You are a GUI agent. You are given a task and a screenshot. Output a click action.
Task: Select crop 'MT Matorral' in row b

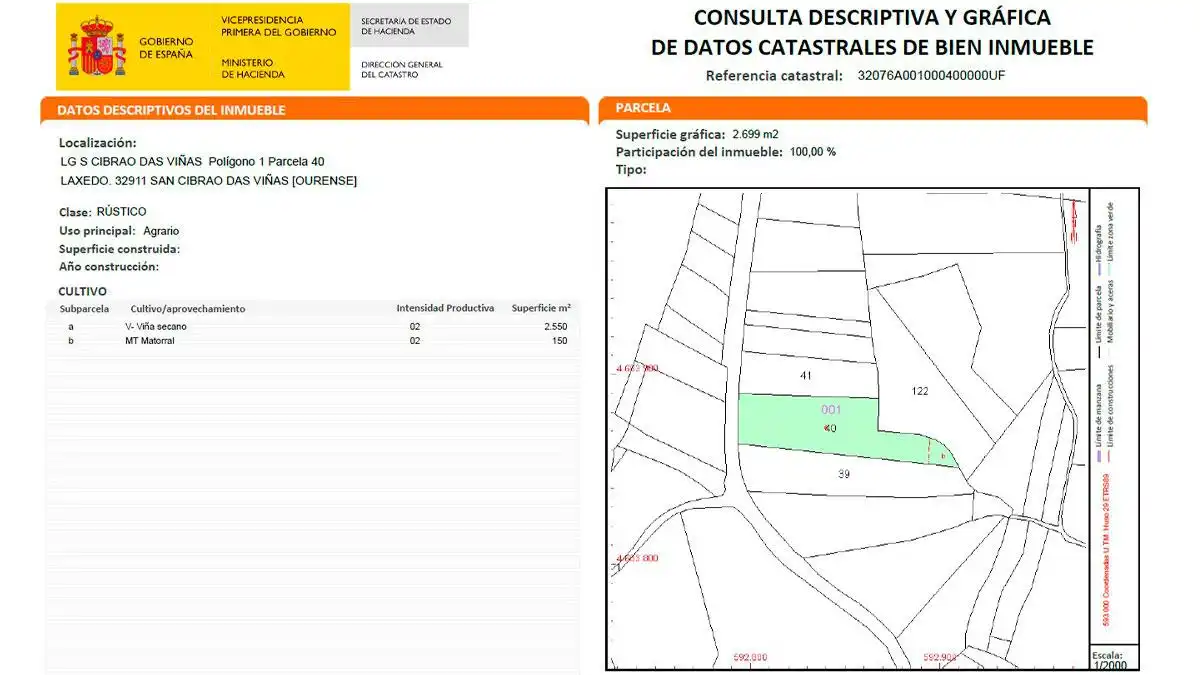tap(150, 341)
